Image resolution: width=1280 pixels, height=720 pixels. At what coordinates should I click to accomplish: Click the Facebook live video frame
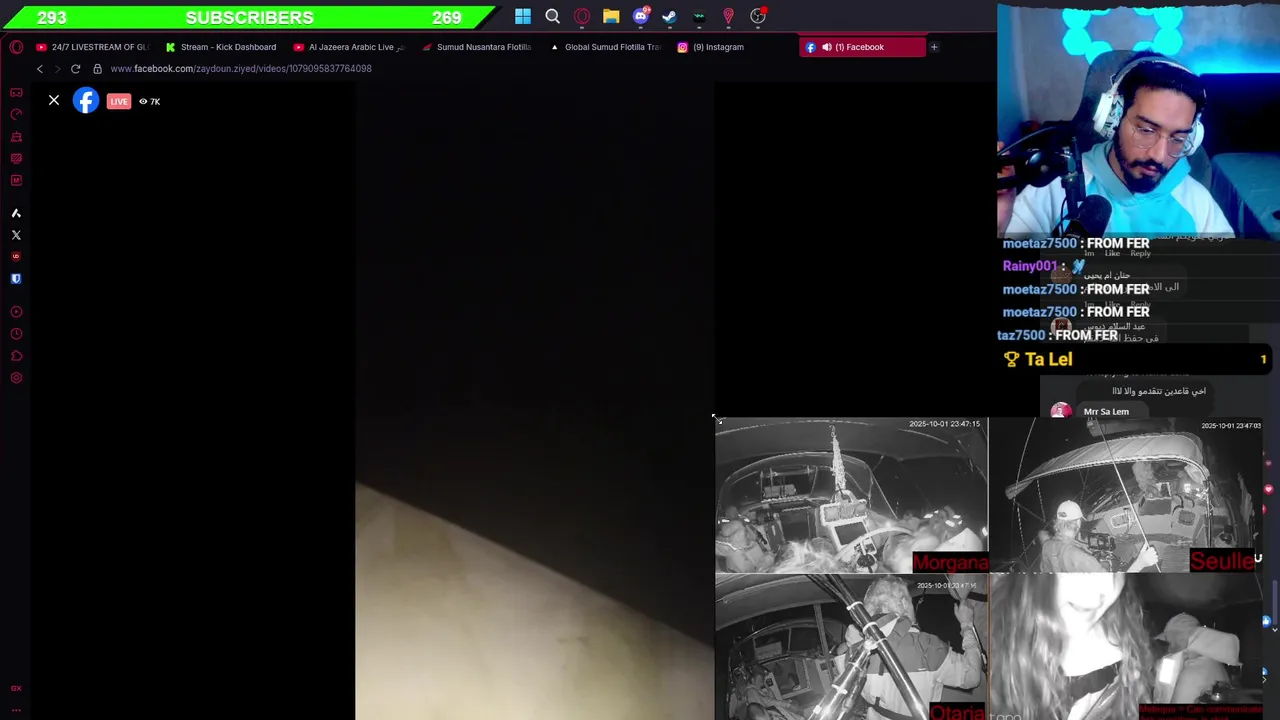(534, 400)
